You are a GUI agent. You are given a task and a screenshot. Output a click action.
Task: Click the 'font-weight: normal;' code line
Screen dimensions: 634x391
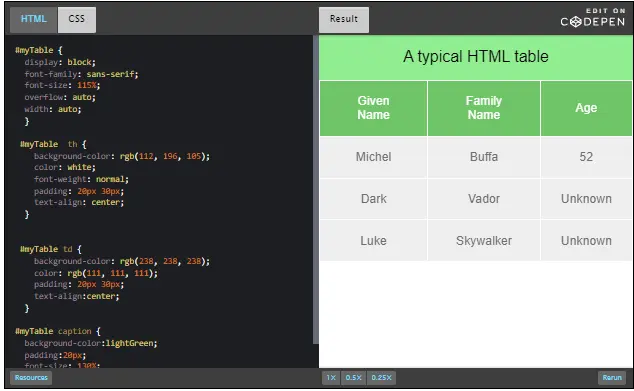(x=81, y=179)
